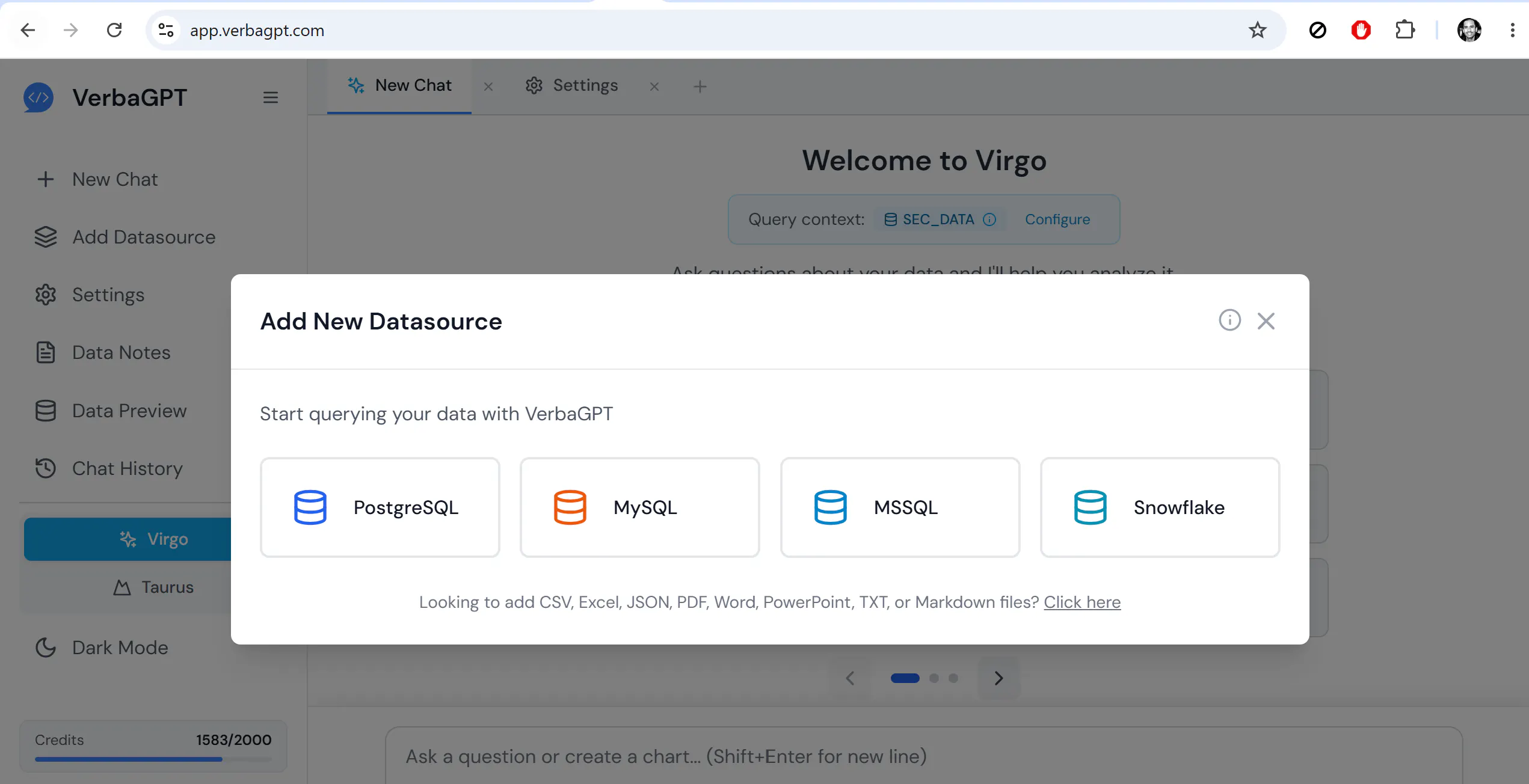The image size is (1529, 784).
Task: Open Data Notes in the sidebar
Action: tap(103, 352)
